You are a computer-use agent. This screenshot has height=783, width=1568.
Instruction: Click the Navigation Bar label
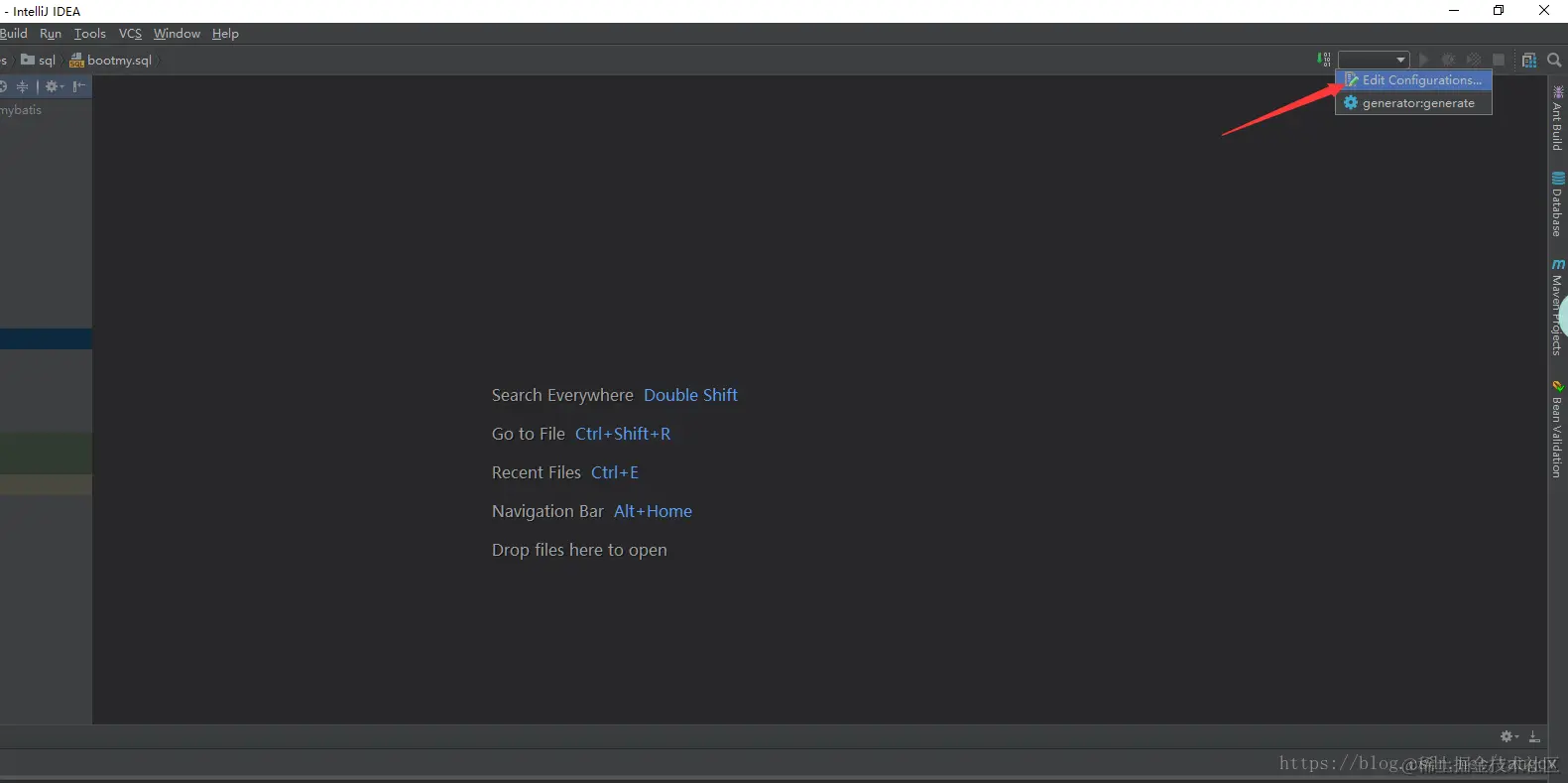click(x=547, y=511)
